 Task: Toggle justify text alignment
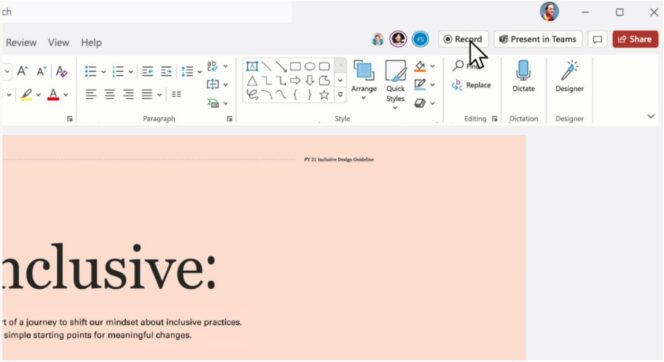pos(147,94)
